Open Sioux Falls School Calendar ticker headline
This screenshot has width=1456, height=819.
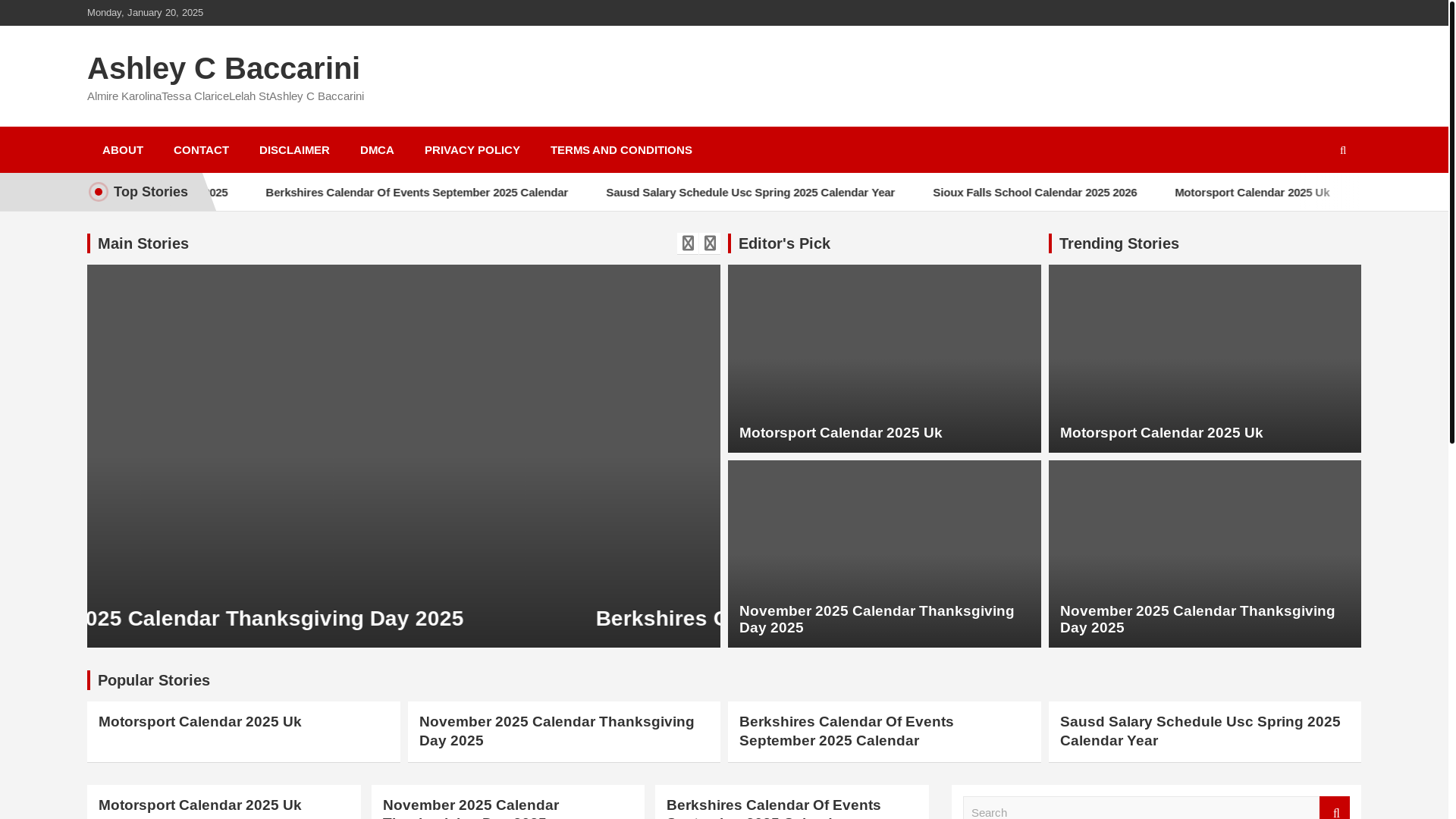(1034, 193)
